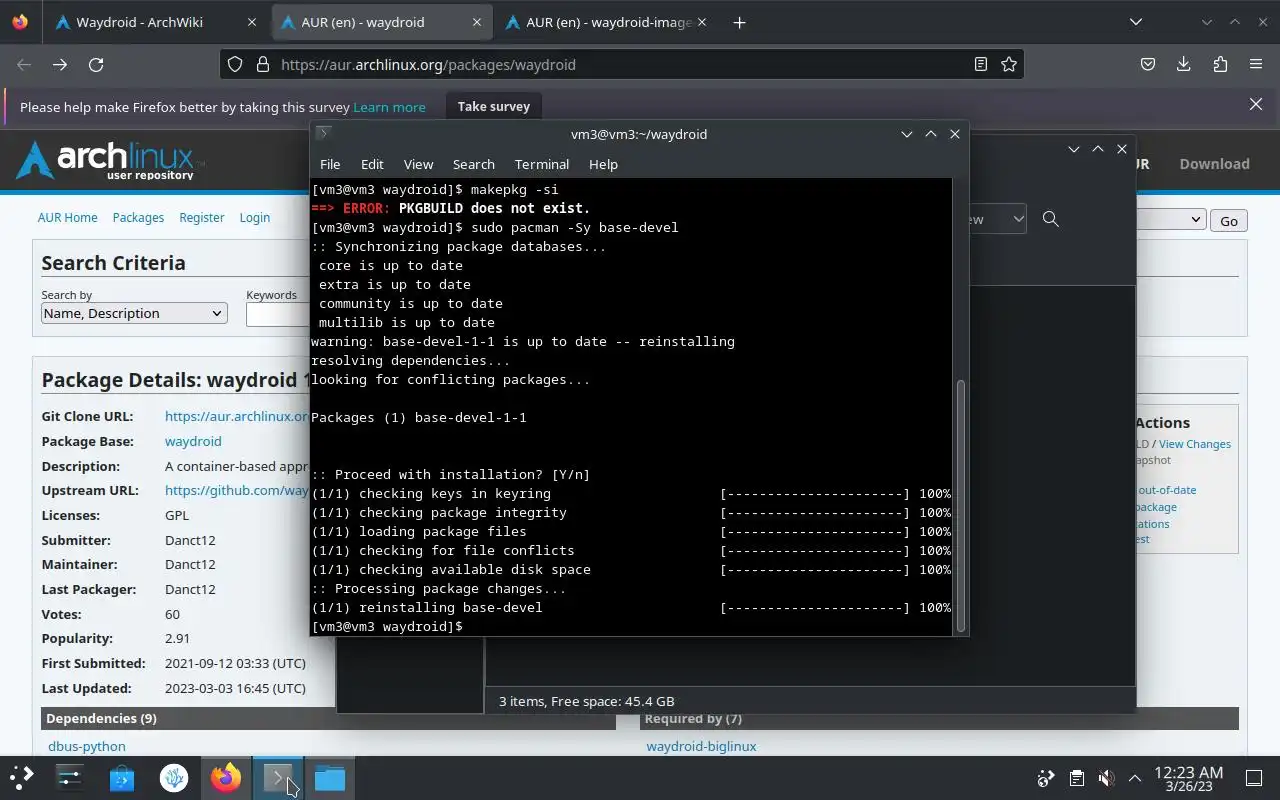Open the clipboard tray icon
Image resolution: width=1280 pixels, height=800 pixels.
(1076, 778)
